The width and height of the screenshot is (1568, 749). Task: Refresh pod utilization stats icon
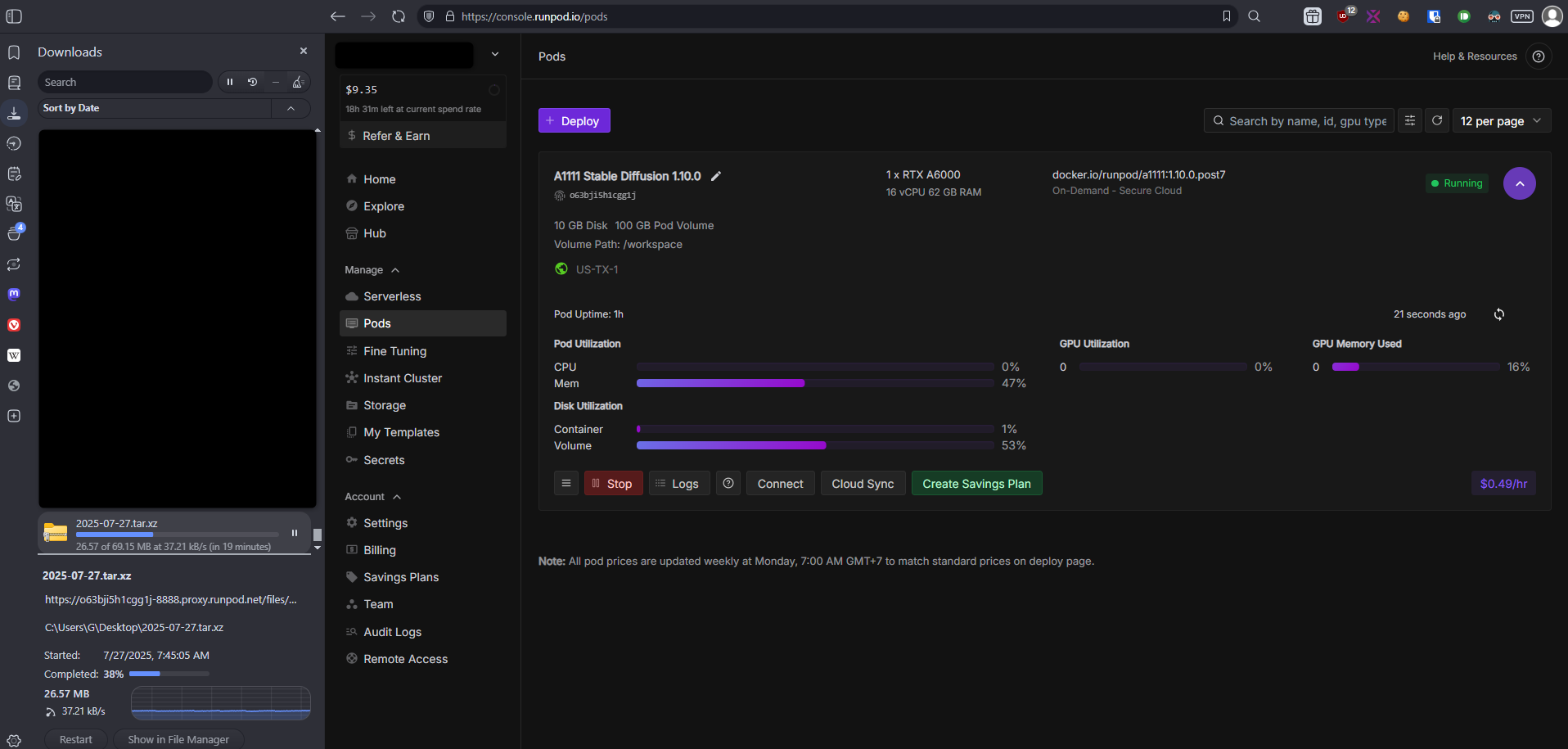coord(1498,314)
